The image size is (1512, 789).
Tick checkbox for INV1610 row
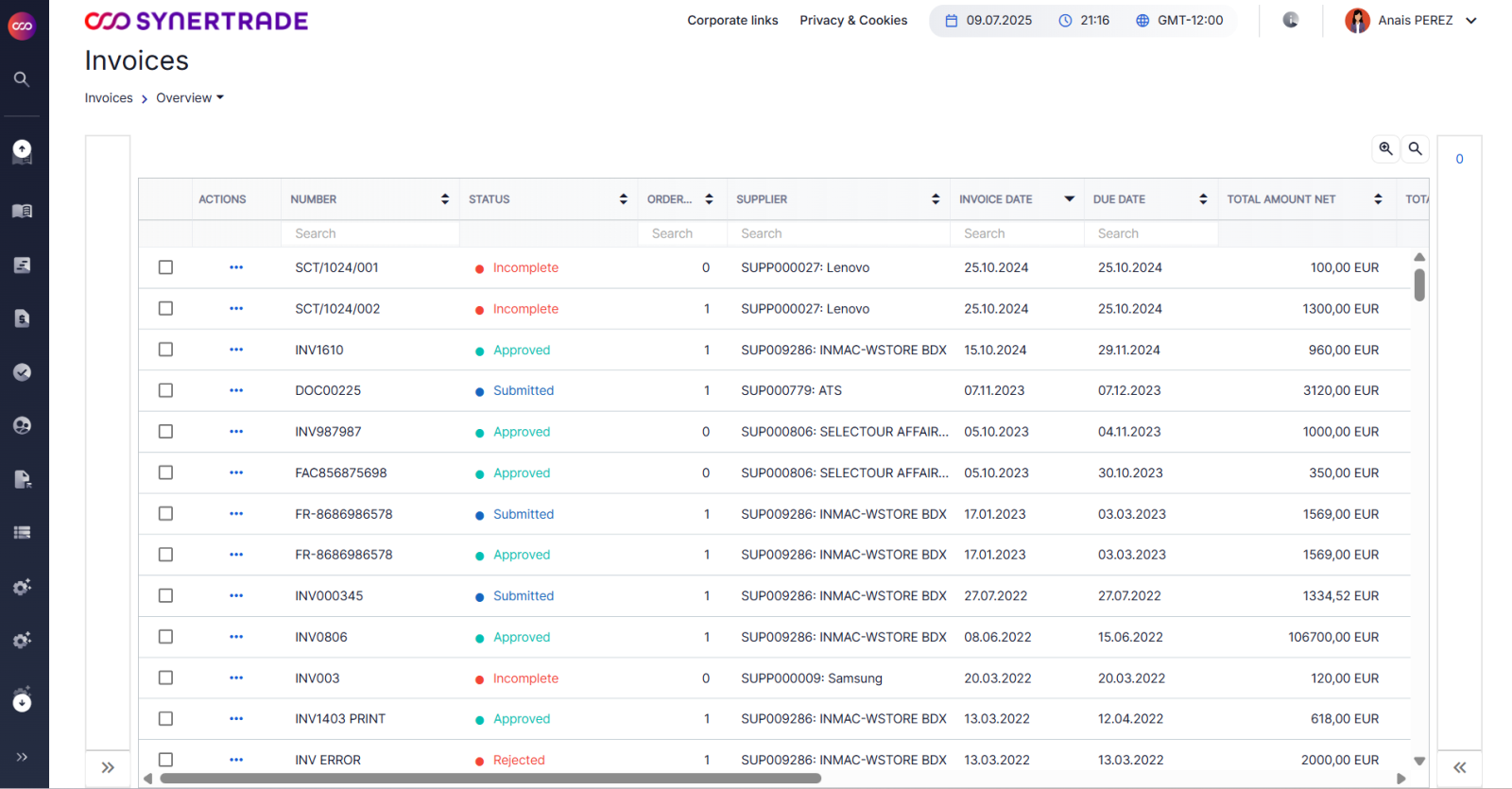point(165,350)
